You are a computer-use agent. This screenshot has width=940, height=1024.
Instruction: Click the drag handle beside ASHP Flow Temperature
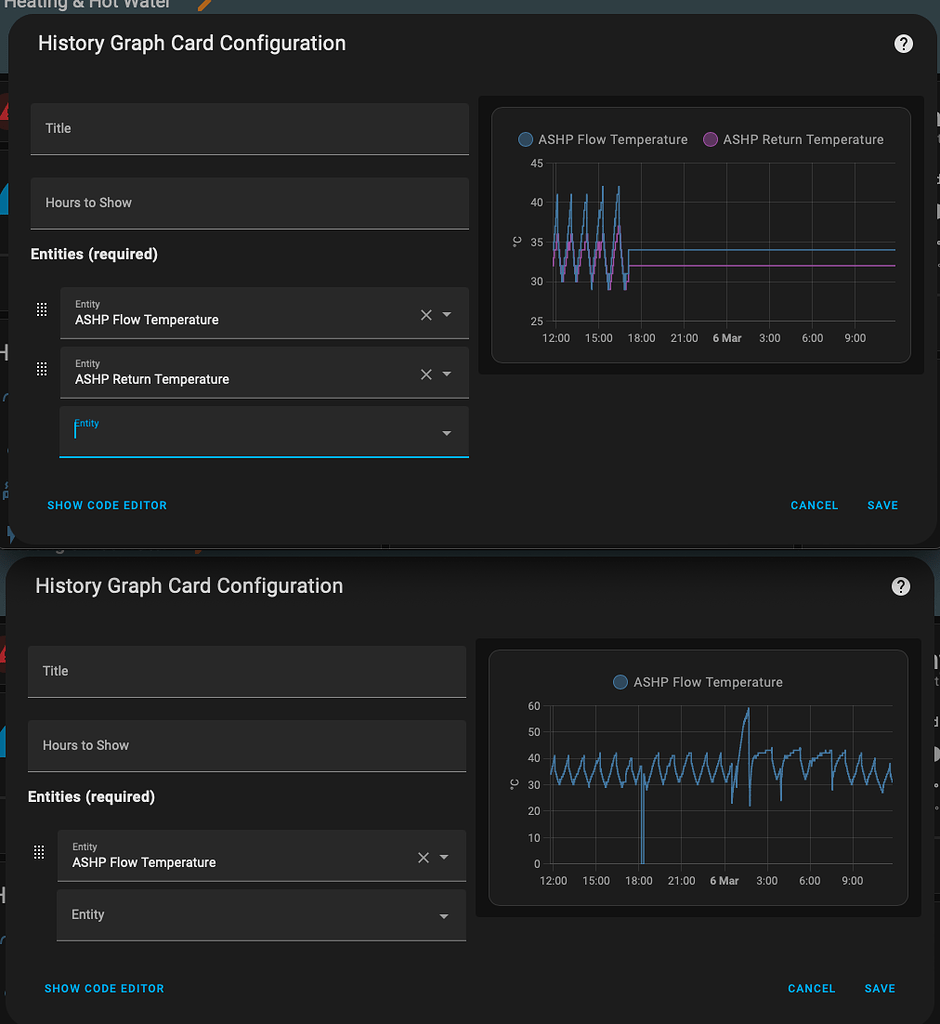pos(41,310)
